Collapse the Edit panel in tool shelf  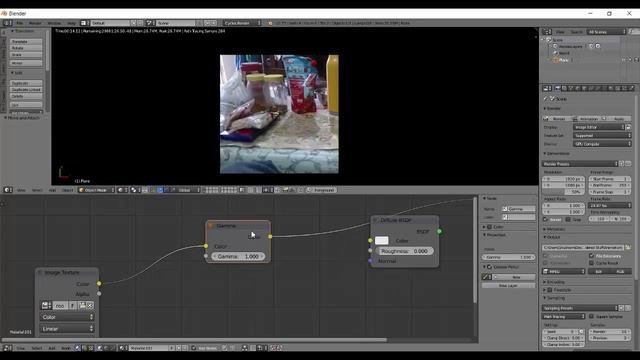click(x=17, y=73)
